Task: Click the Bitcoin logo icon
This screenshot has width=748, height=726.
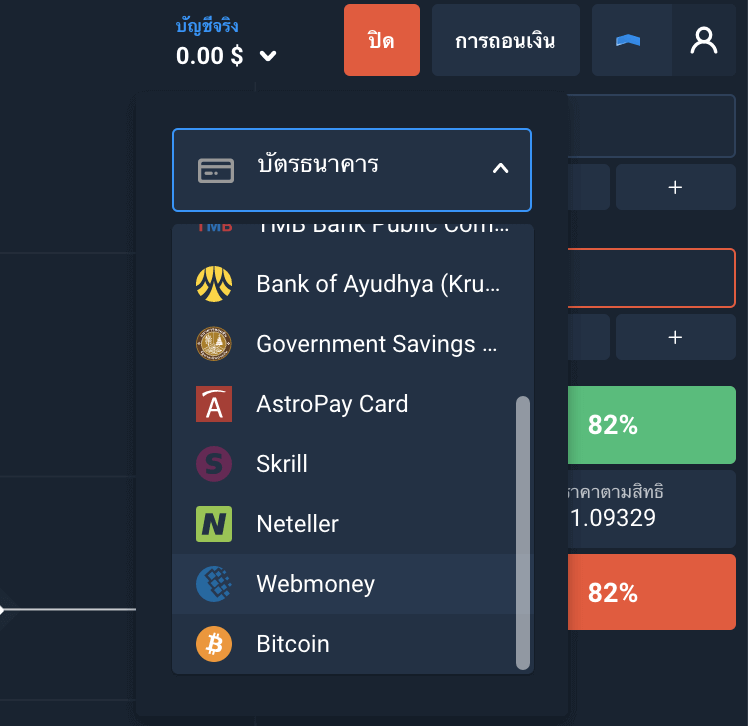Action: (214, 644)
